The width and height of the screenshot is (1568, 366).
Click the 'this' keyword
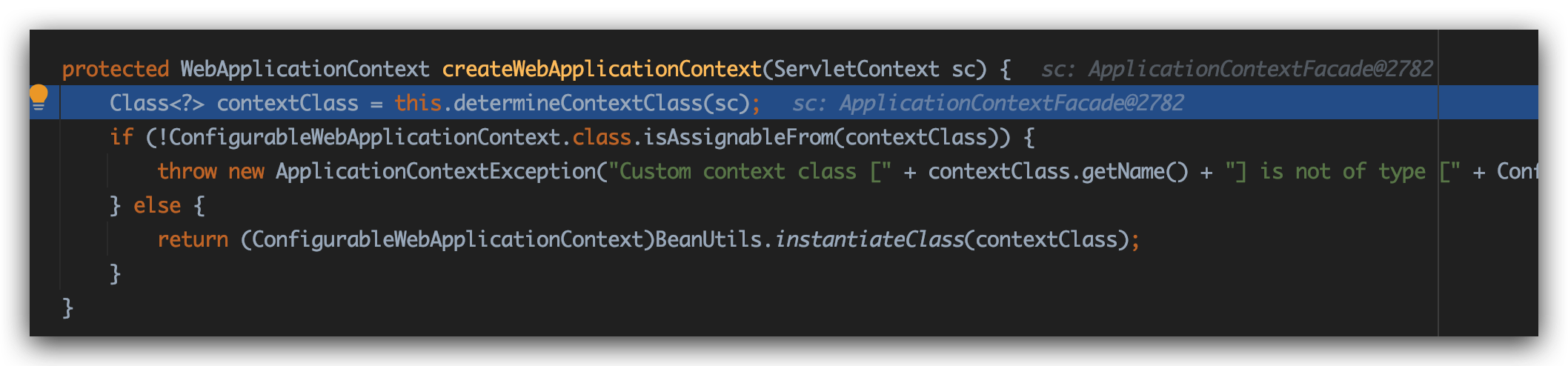click(417, 103)
